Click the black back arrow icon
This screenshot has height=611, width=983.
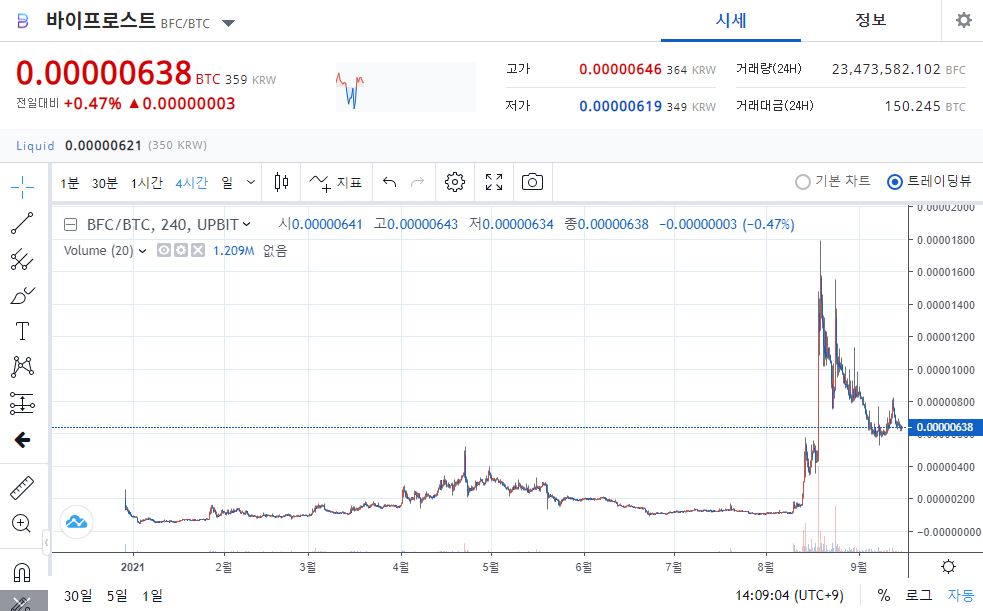[x=23, y=440]
